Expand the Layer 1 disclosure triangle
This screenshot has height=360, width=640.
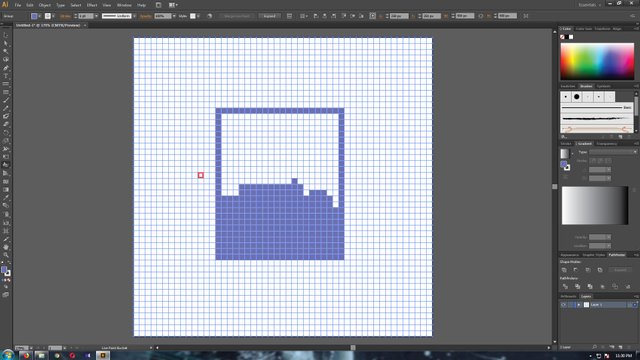click(x=579, y=305)
